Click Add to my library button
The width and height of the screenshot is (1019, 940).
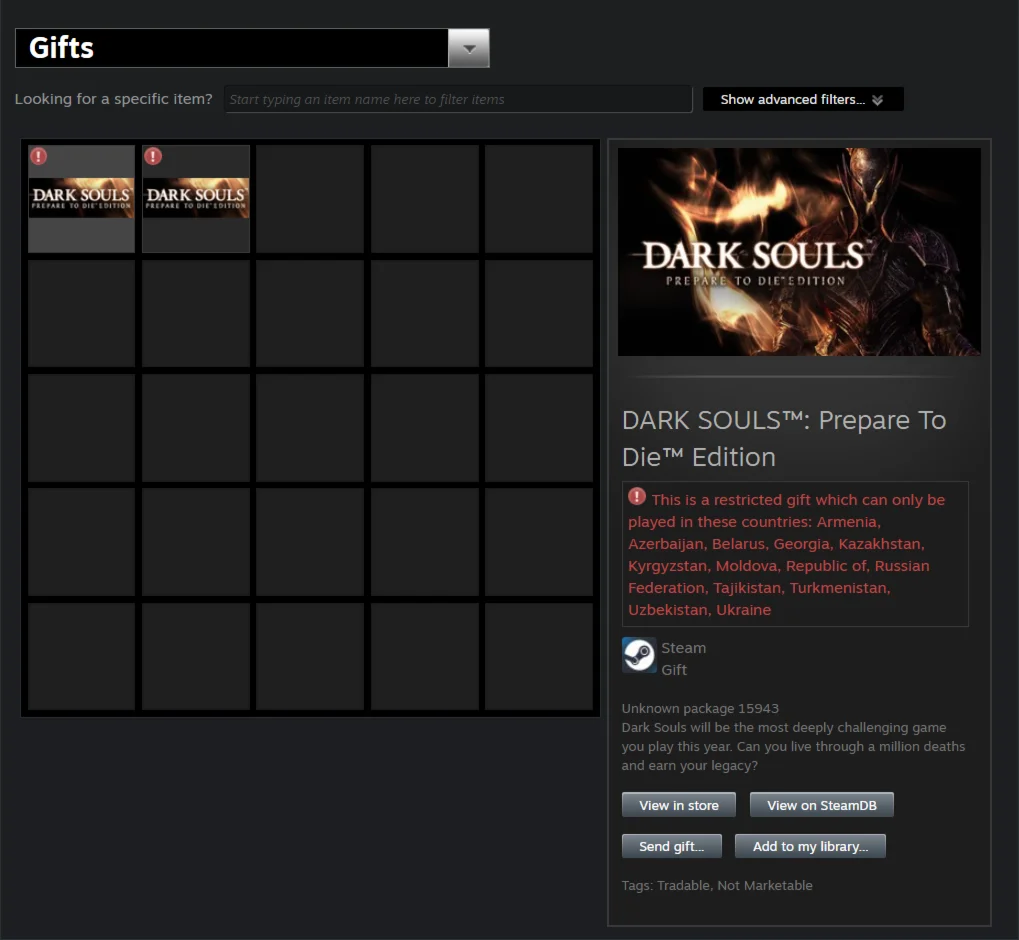pyautogui.click(x=810, y=846)
